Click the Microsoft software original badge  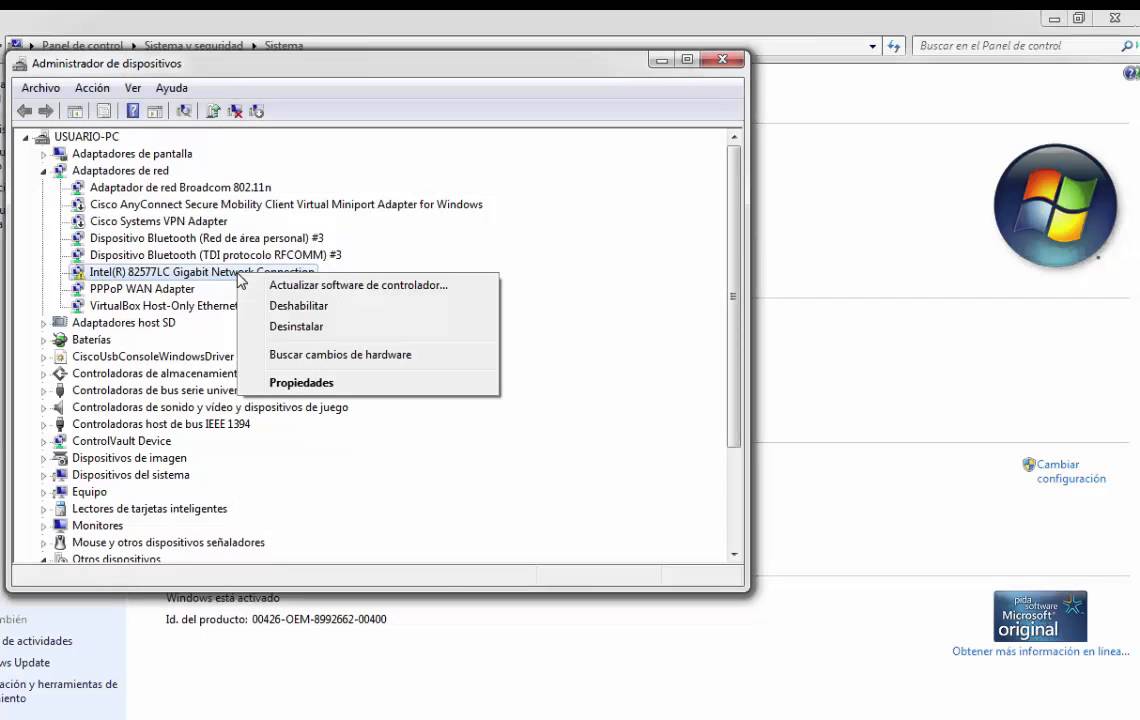[1040, 616]
